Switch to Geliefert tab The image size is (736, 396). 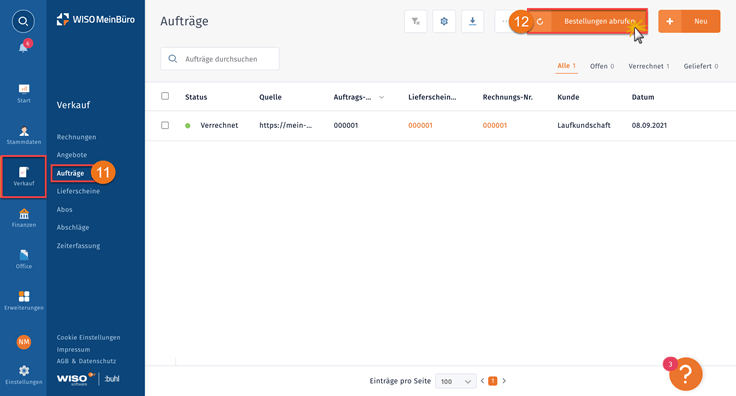pyautogui.click(x=701, y=66)
